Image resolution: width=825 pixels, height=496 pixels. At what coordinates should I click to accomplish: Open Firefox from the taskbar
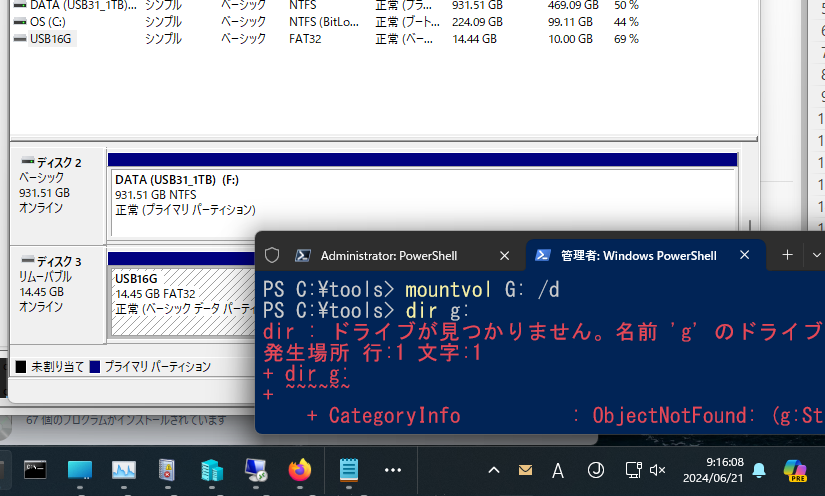tap(299, 470)
